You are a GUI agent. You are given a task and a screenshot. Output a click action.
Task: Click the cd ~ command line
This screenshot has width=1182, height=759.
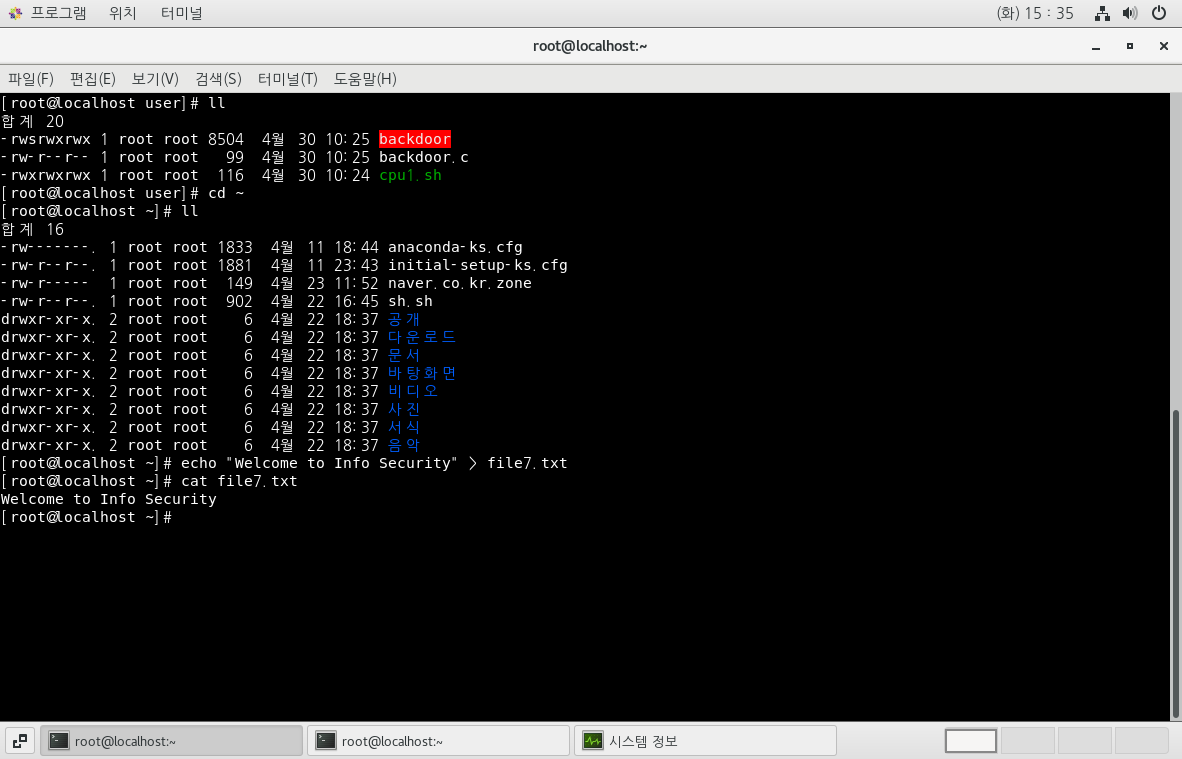point(123,193)
